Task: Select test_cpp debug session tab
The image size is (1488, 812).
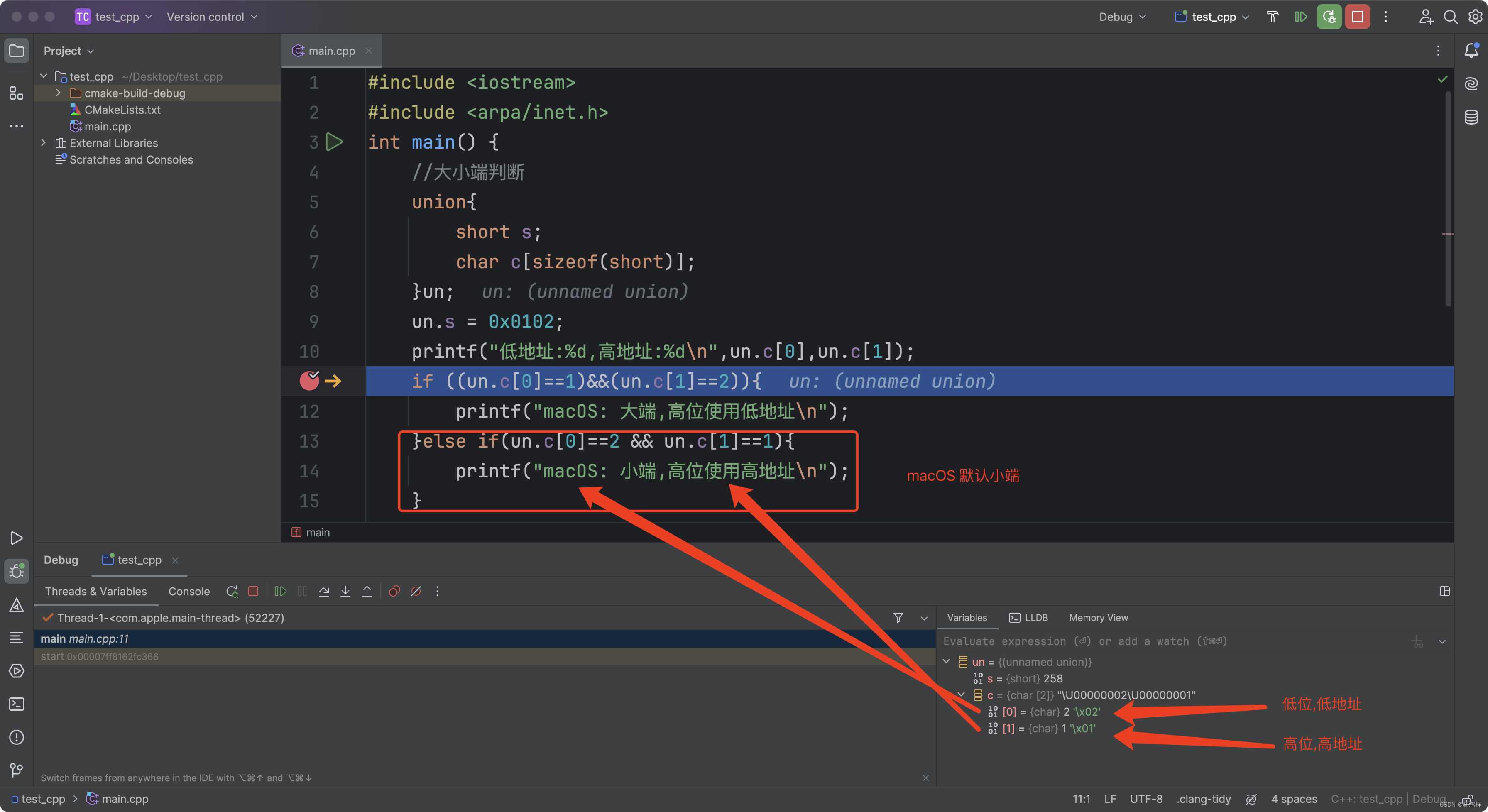Action: coord(139,560)
